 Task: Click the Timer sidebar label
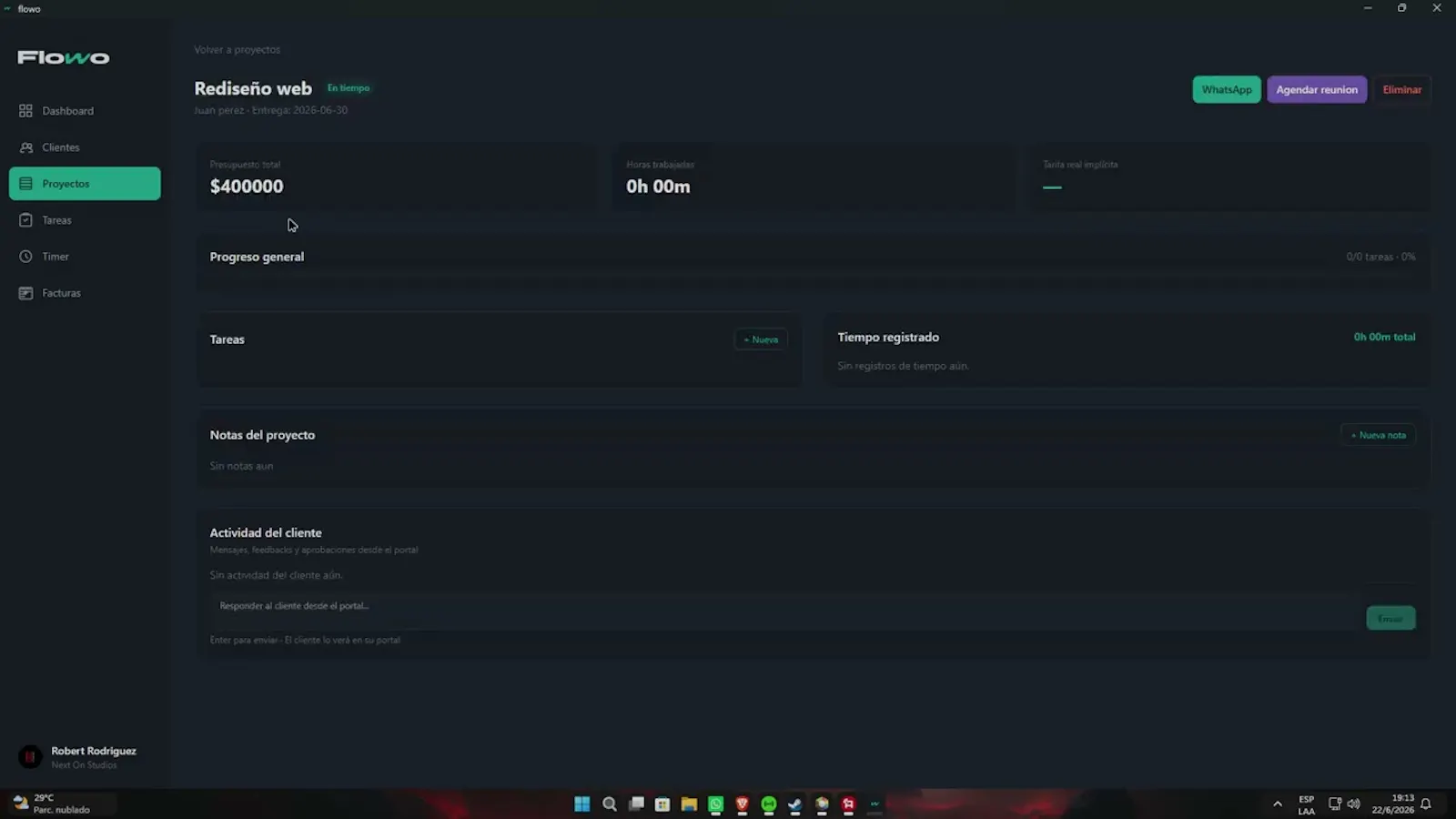coord(56,257)
